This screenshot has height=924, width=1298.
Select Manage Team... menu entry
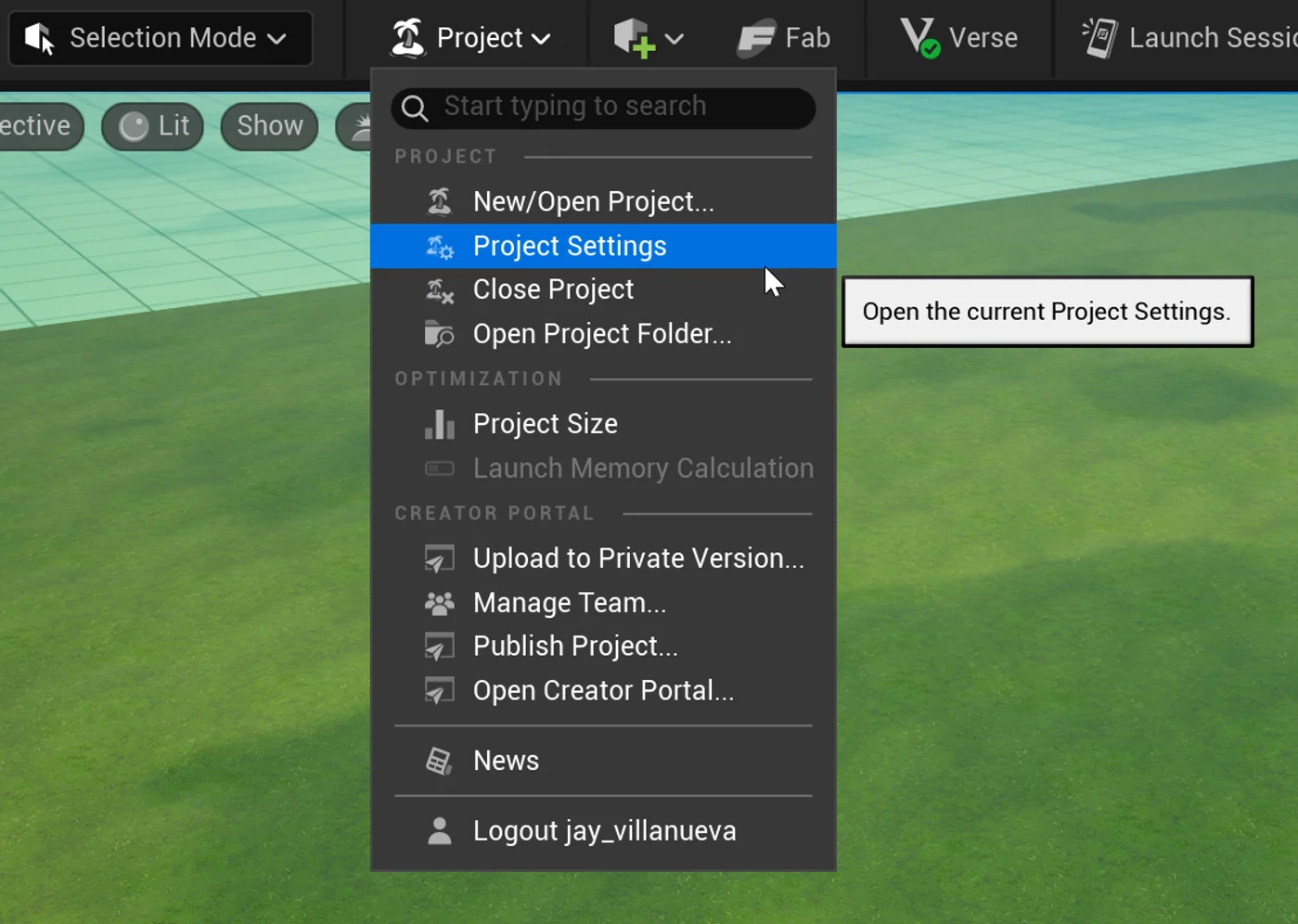603,603
